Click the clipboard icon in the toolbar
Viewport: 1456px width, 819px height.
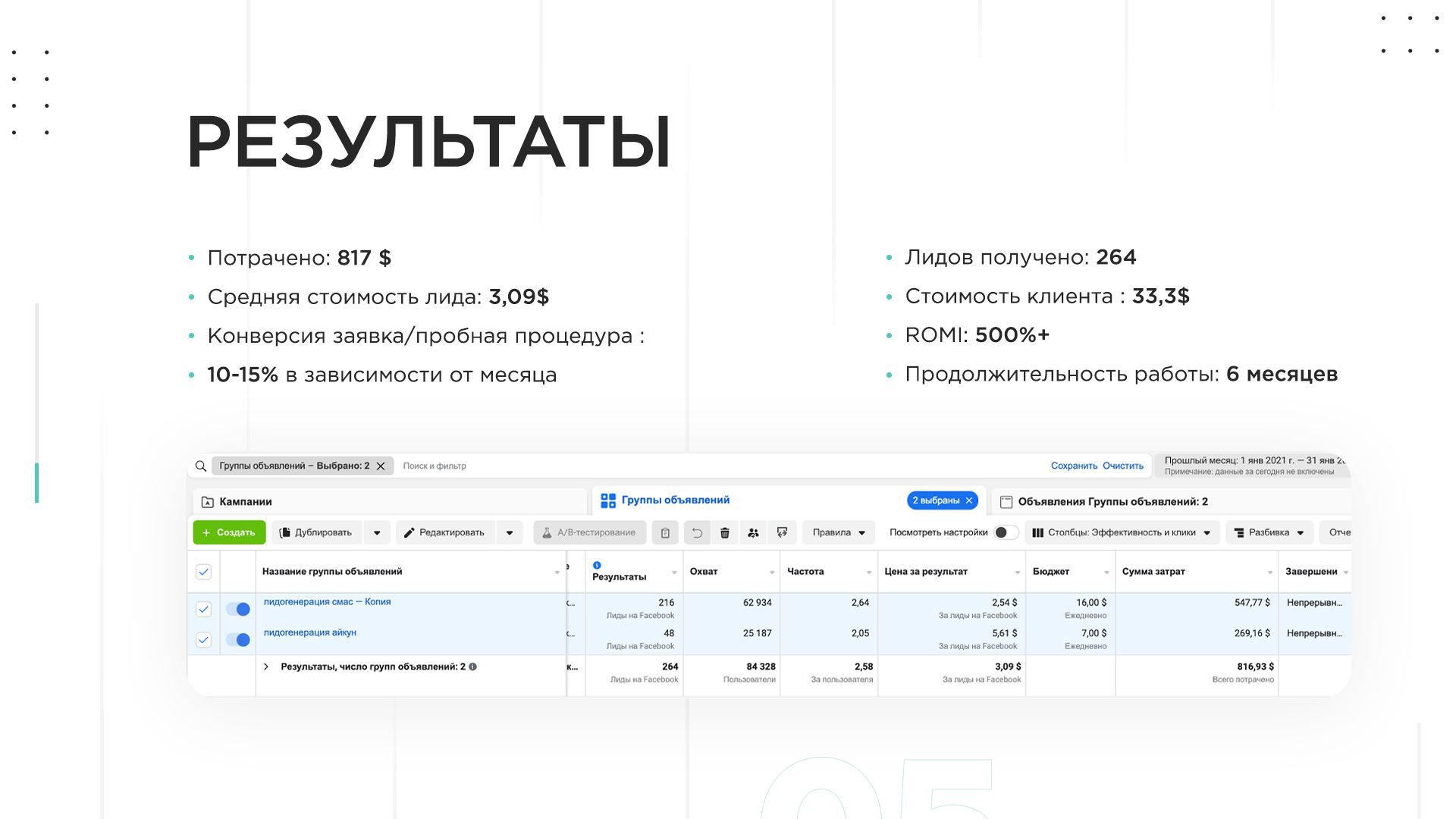[665, 532]
